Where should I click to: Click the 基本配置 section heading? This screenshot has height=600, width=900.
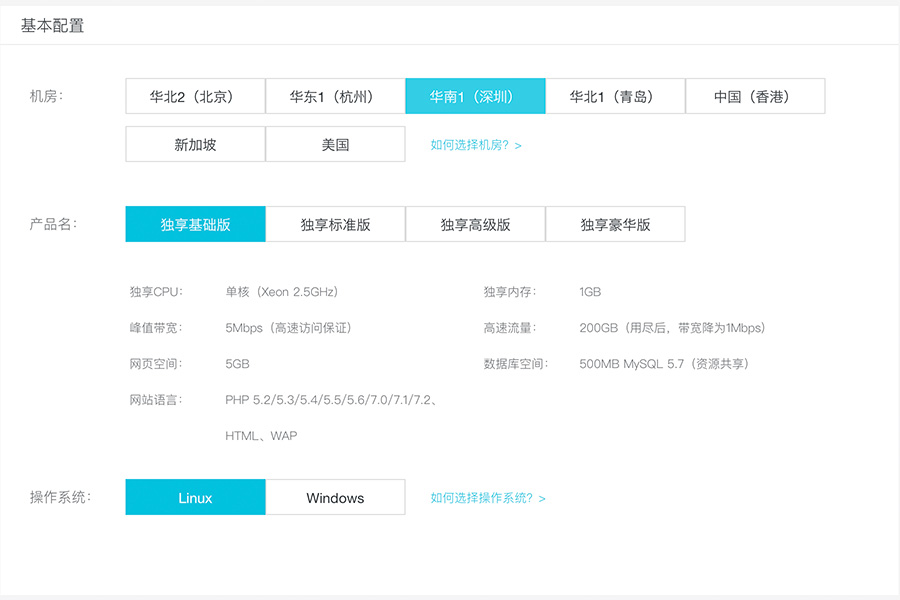[49, 24]
